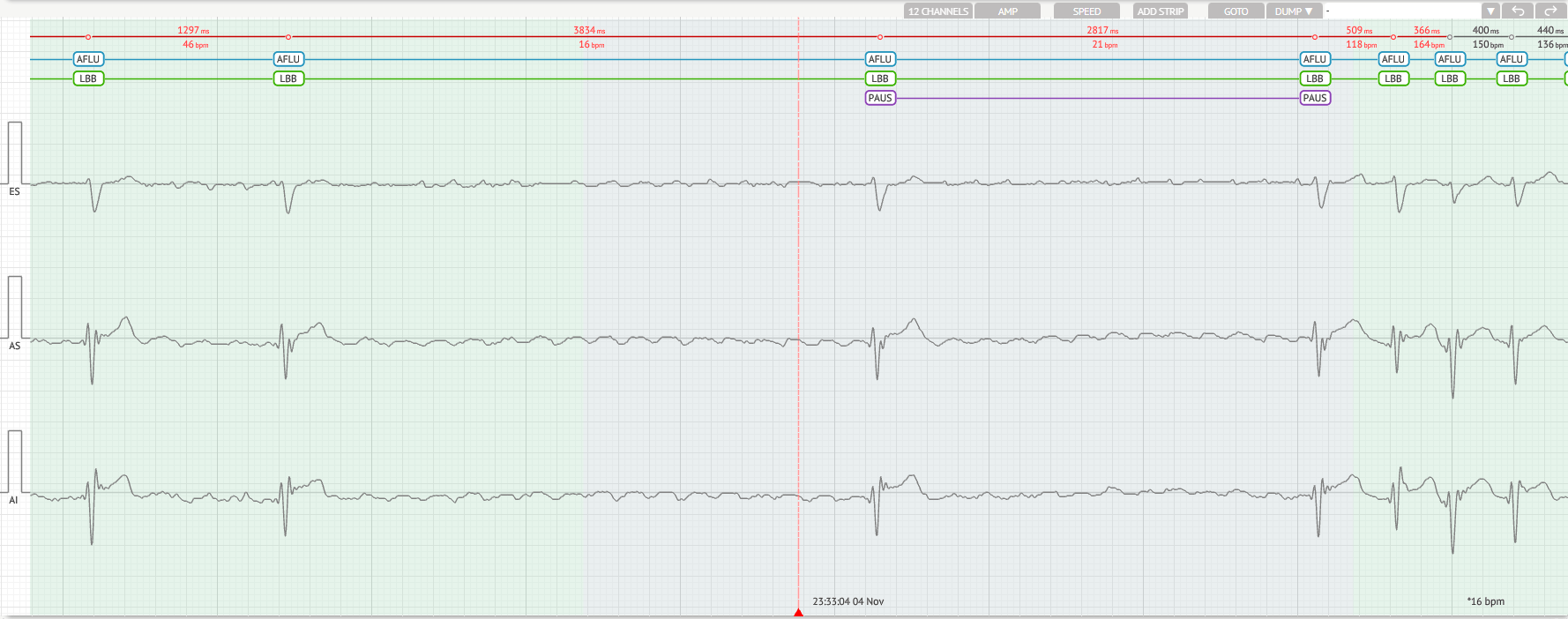Click the ADD STRIP button
1568x619 pixels.
pyautogui.click(x=1160, y=11)
